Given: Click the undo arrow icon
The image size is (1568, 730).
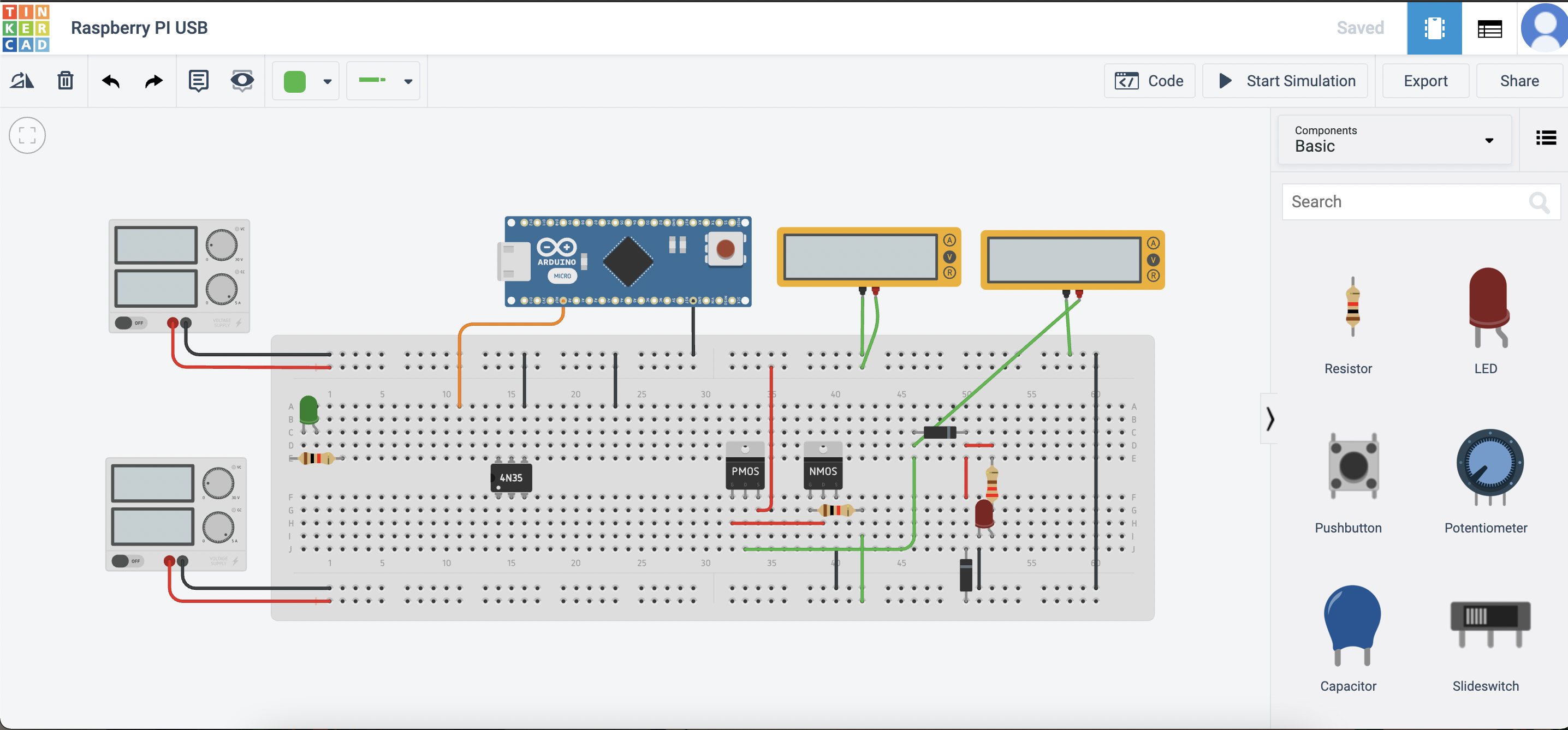Looking at the screenshot, I should pos(110,81).
